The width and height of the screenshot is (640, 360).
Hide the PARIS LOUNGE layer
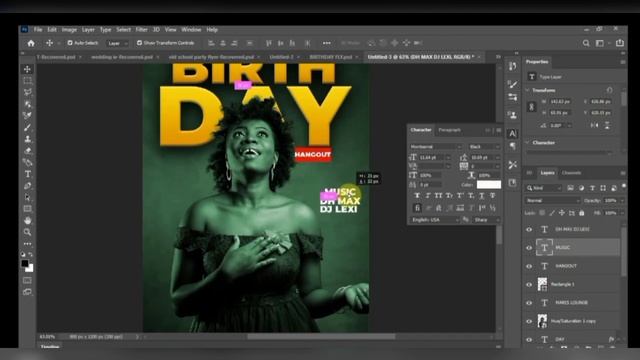click(529, 303)
